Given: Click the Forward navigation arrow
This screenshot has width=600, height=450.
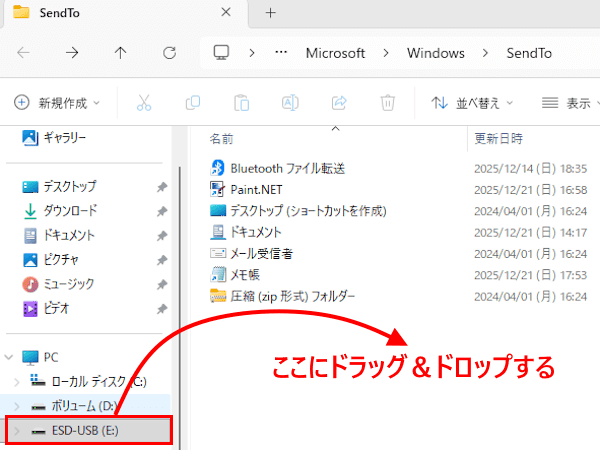Looking at the screenshot, I should pyautogui.click(x=72, y=52).
